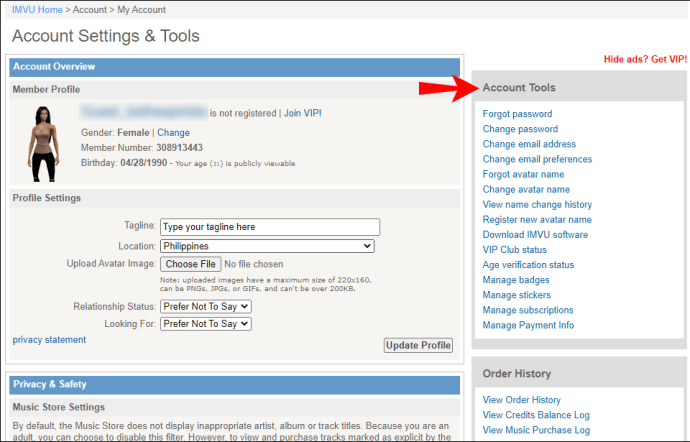Open the IMVU Home breadcrumb link
This screenshot has height=442, width=690.
[37, 10]
